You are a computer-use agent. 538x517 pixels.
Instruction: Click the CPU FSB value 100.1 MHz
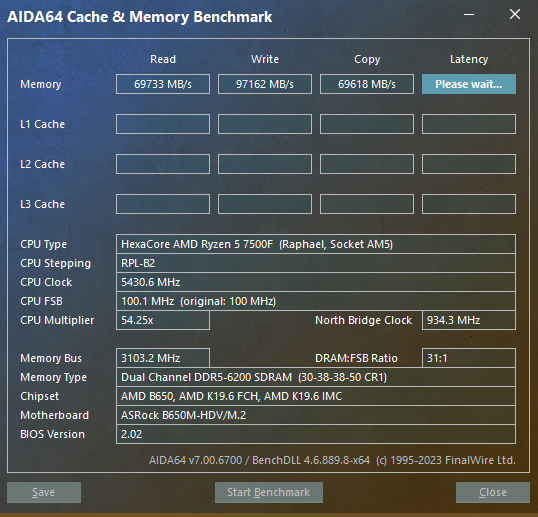pyautogui.click(x=316, y=301)
